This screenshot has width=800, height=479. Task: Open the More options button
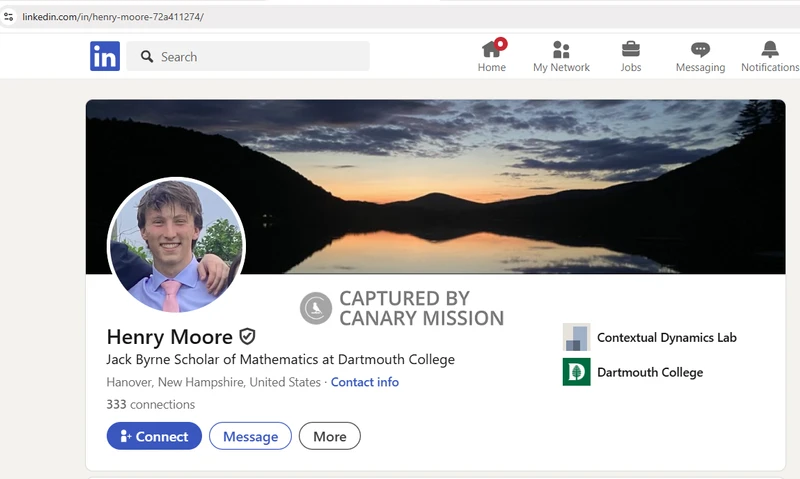coord(330,436)
